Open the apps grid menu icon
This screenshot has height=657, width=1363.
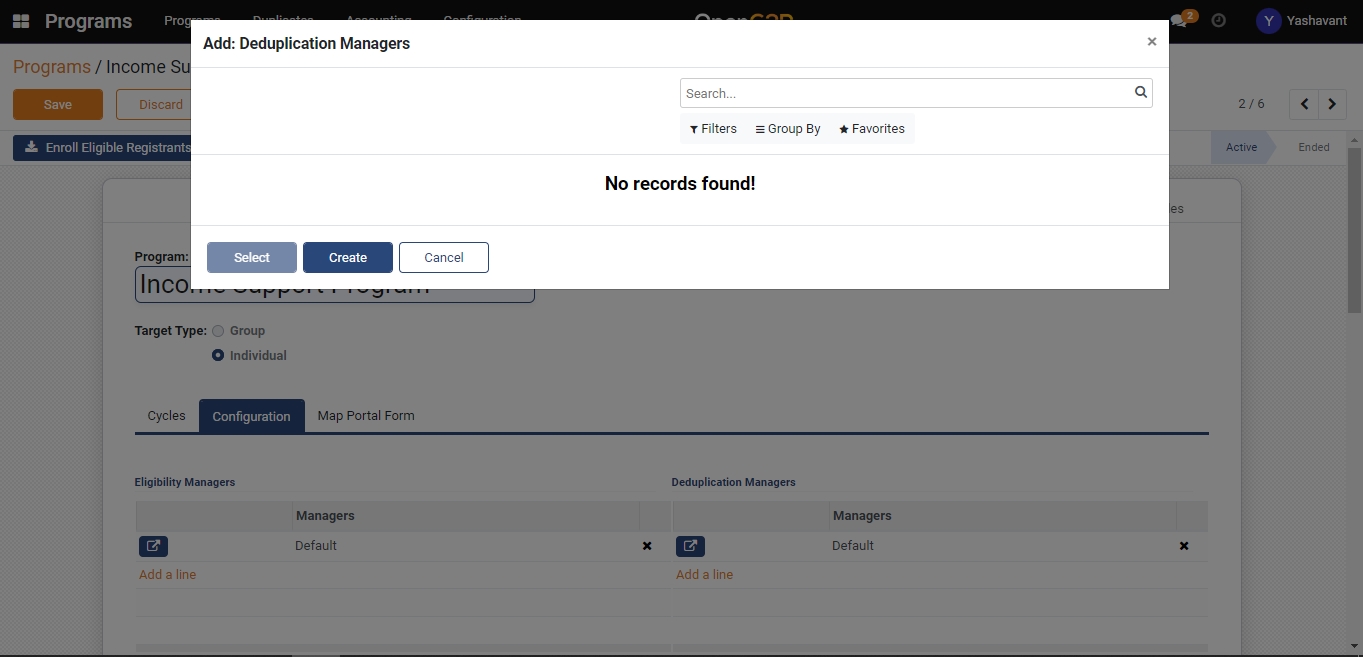coord(21,21)
